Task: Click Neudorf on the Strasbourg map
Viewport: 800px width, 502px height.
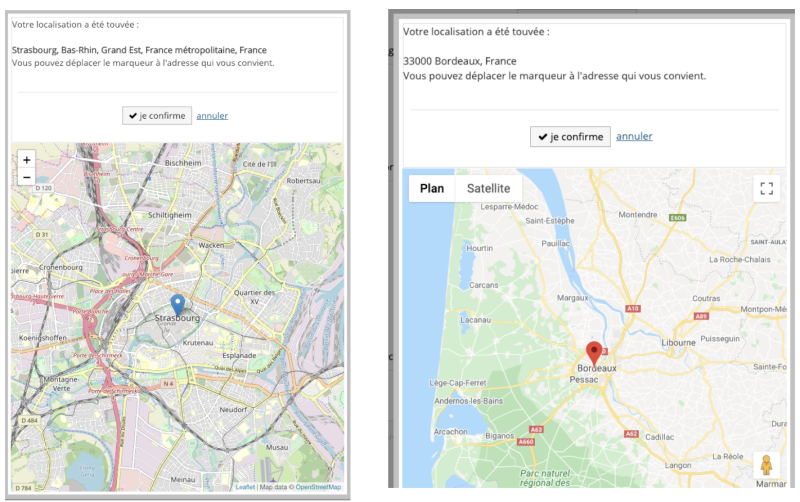Action: point(232,410)
